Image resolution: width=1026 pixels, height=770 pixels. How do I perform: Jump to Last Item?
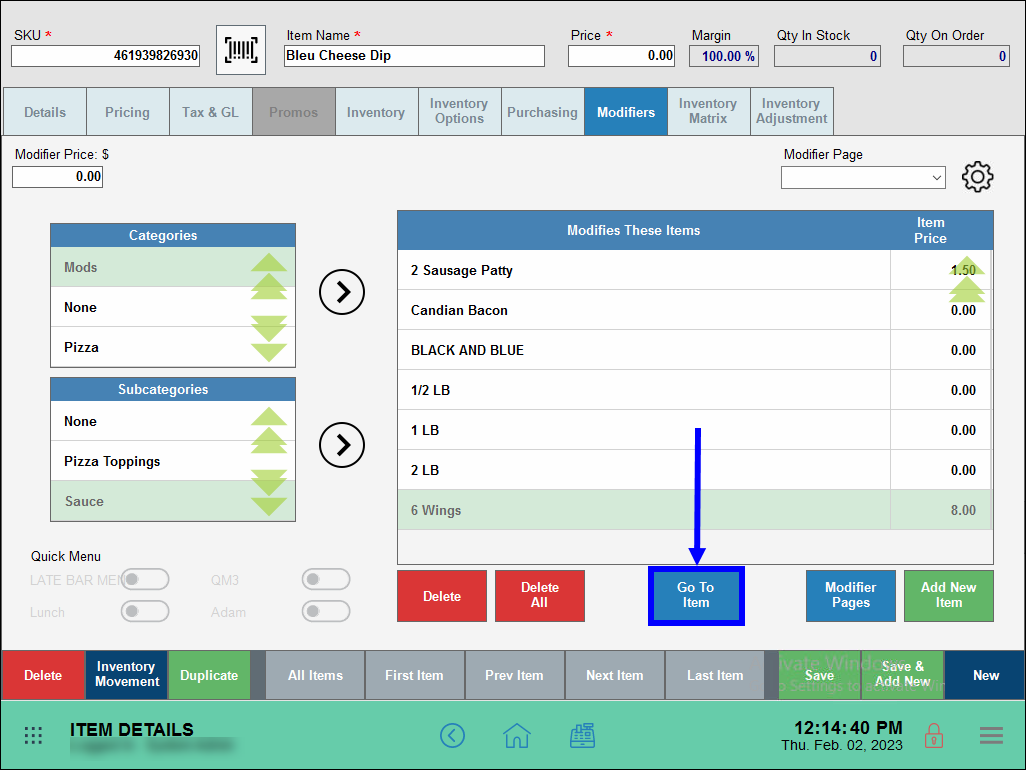[715, 675]
